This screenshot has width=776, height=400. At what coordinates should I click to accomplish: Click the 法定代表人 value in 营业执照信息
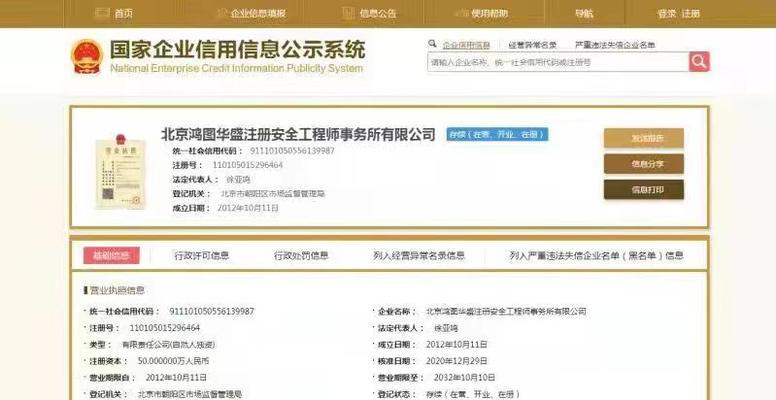click(x=446, y=328)
